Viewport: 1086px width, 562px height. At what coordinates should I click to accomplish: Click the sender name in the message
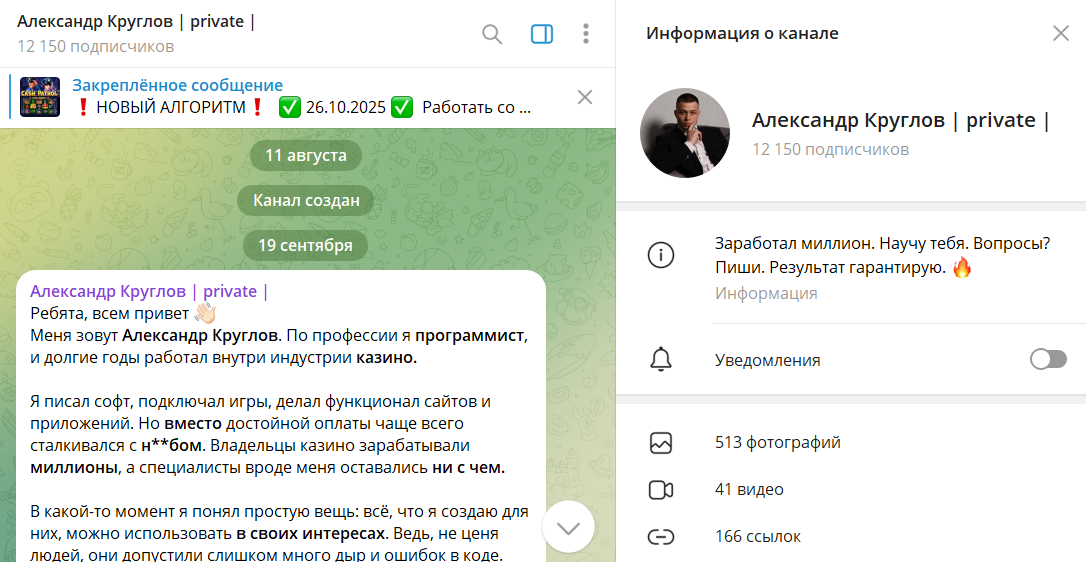coord(149,291)
